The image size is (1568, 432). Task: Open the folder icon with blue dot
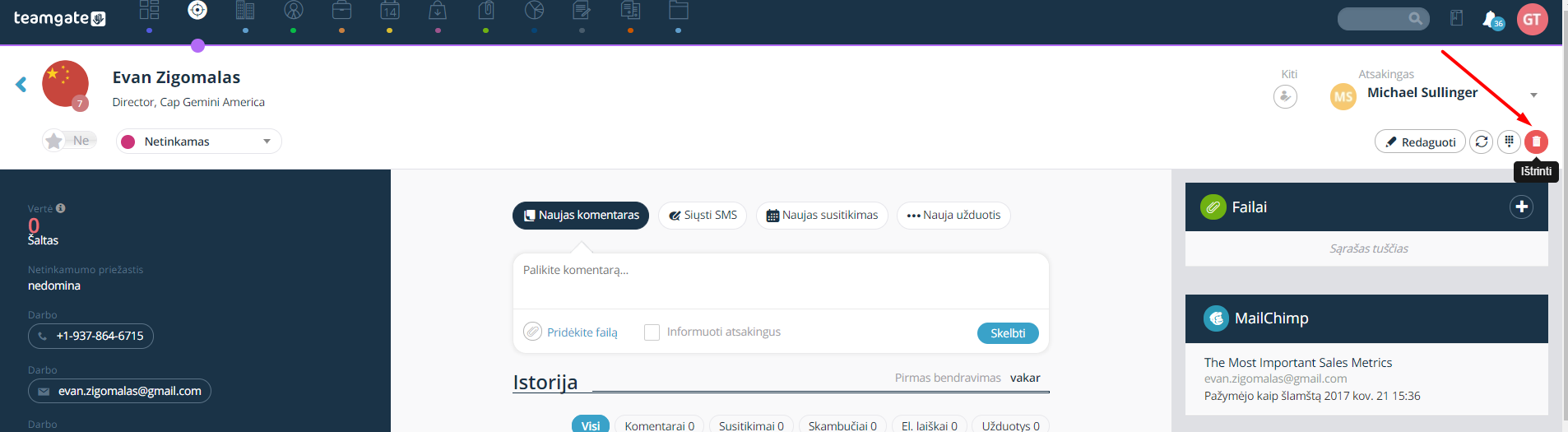679,10
